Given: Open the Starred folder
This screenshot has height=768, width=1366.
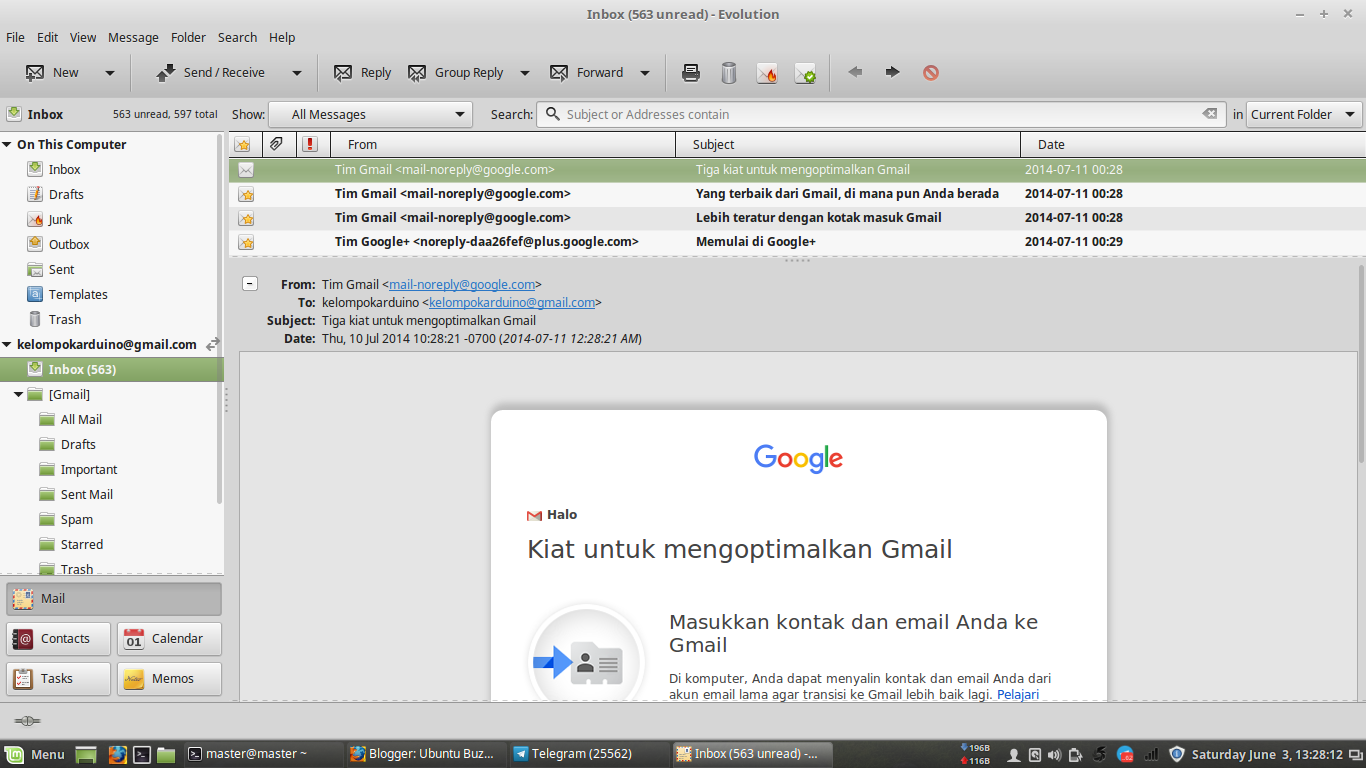Looking at the screenshot, I should pyautogui.click(x=81, y=545).
